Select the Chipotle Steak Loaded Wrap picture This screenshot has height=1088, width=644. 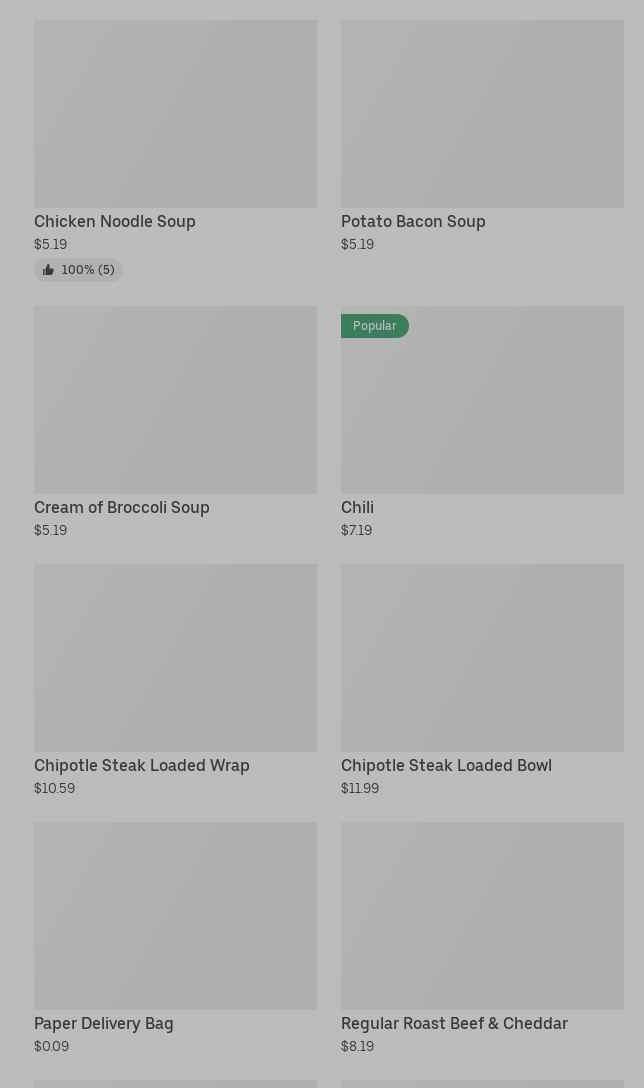[x=176, y=658]
